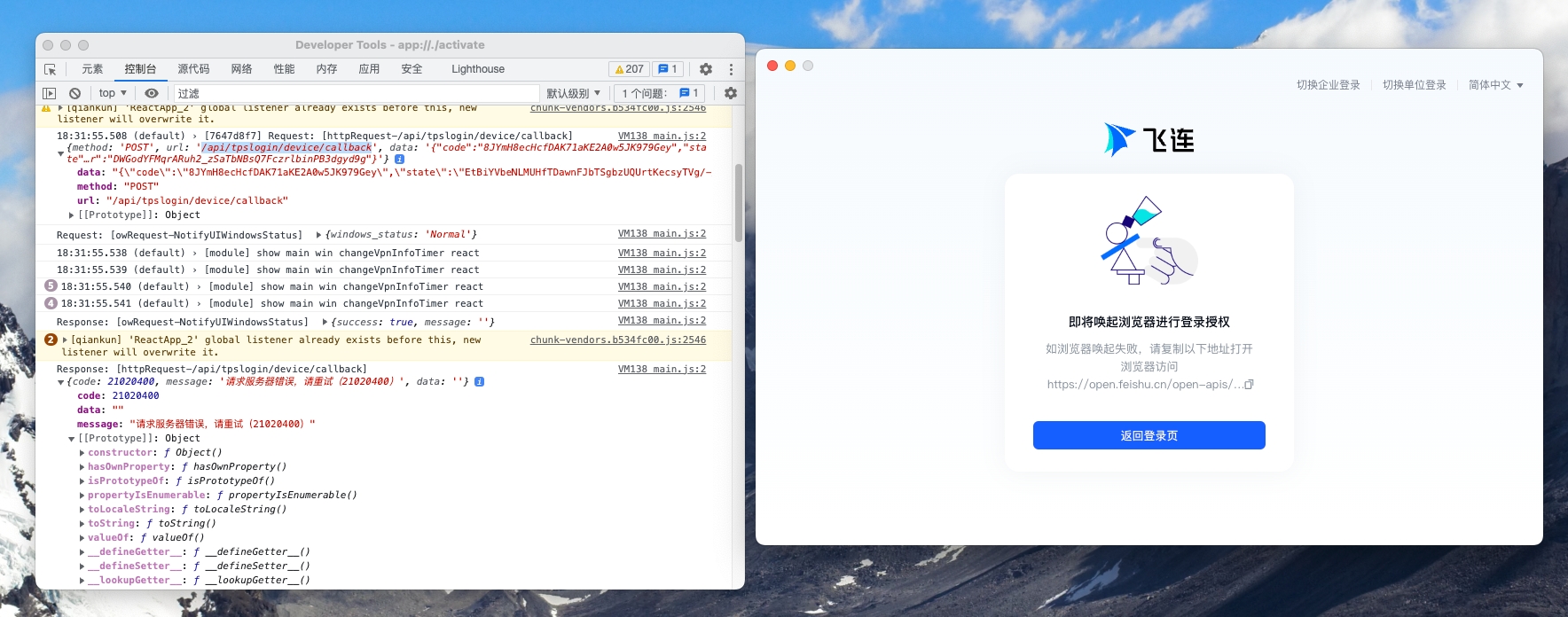Image resolution: width=1568 pixels, height=617 pixels.
Task: Open the lower chunk-vendors.b534fc00.js:2546 source link
Action: pos(618,340)
